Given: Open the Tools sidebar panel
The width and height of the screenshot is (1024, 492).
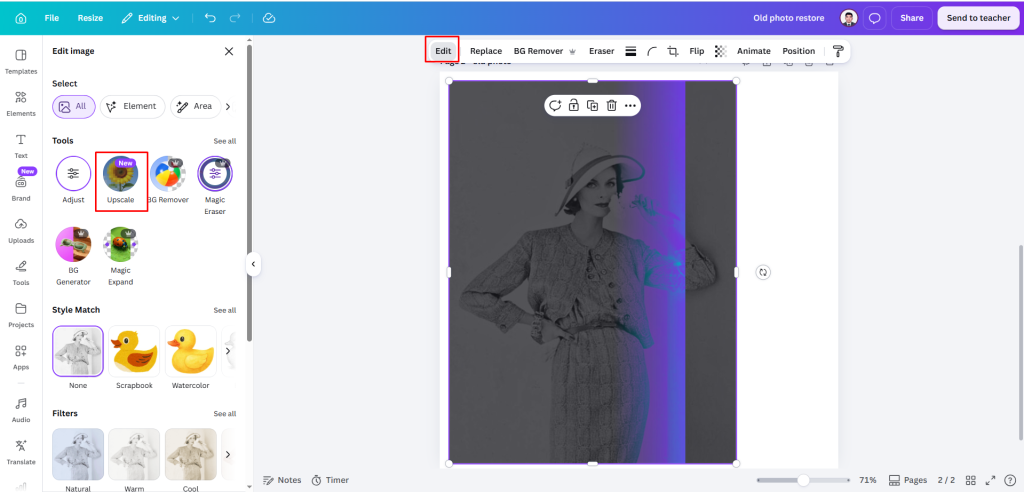Looking at the screenshot, I should (21, 273).
